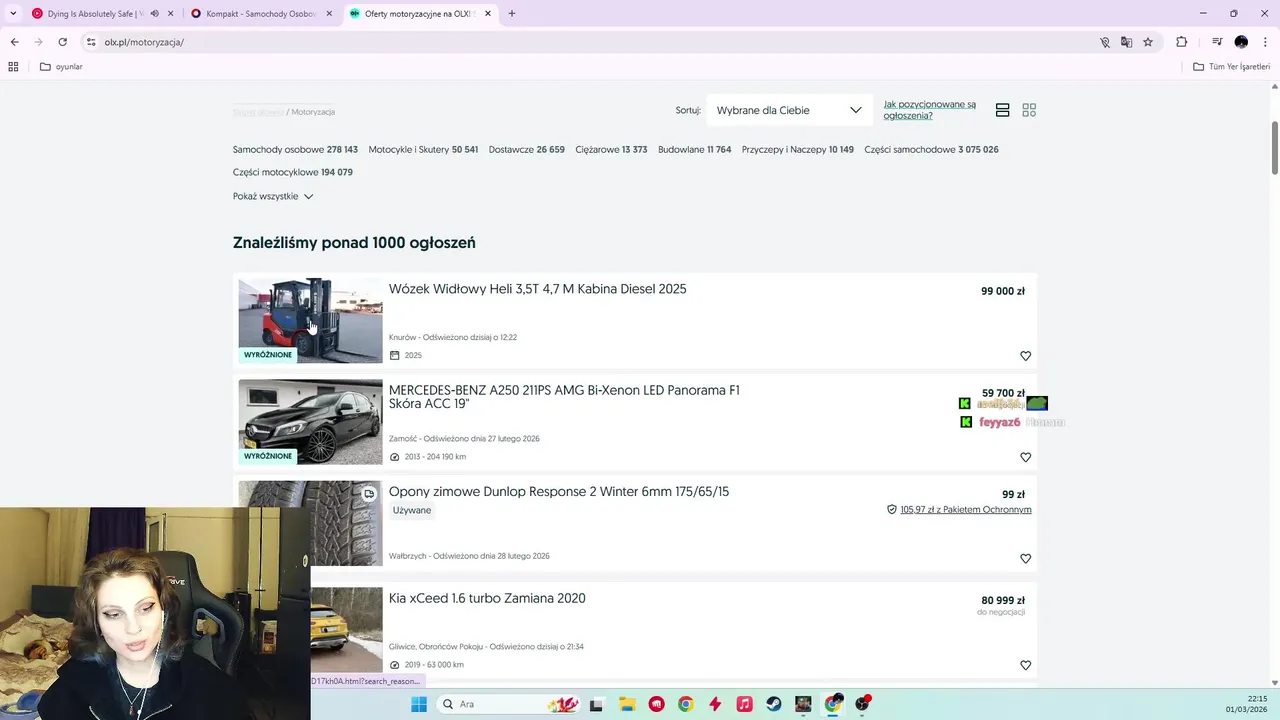The image size is (1280, 720).
Task: Open the tab search chevron in Chrome
Action: point(13,14)
